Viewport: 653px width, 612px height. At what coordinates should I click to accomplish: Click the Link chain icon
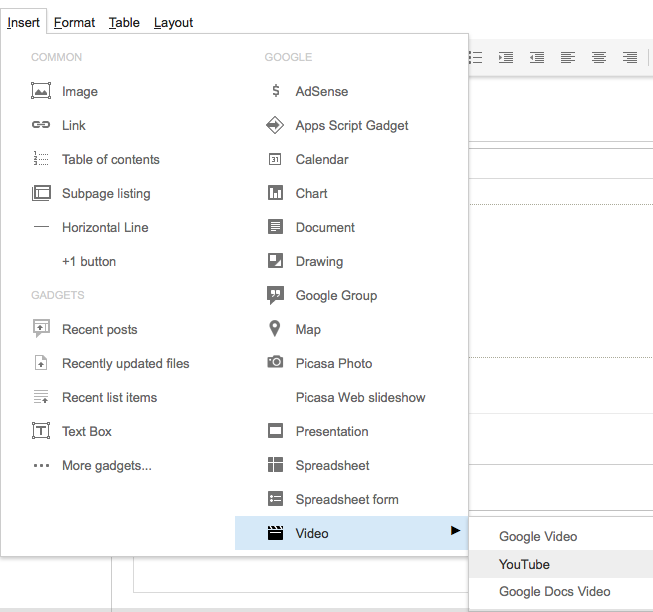(x=41, y=124)
